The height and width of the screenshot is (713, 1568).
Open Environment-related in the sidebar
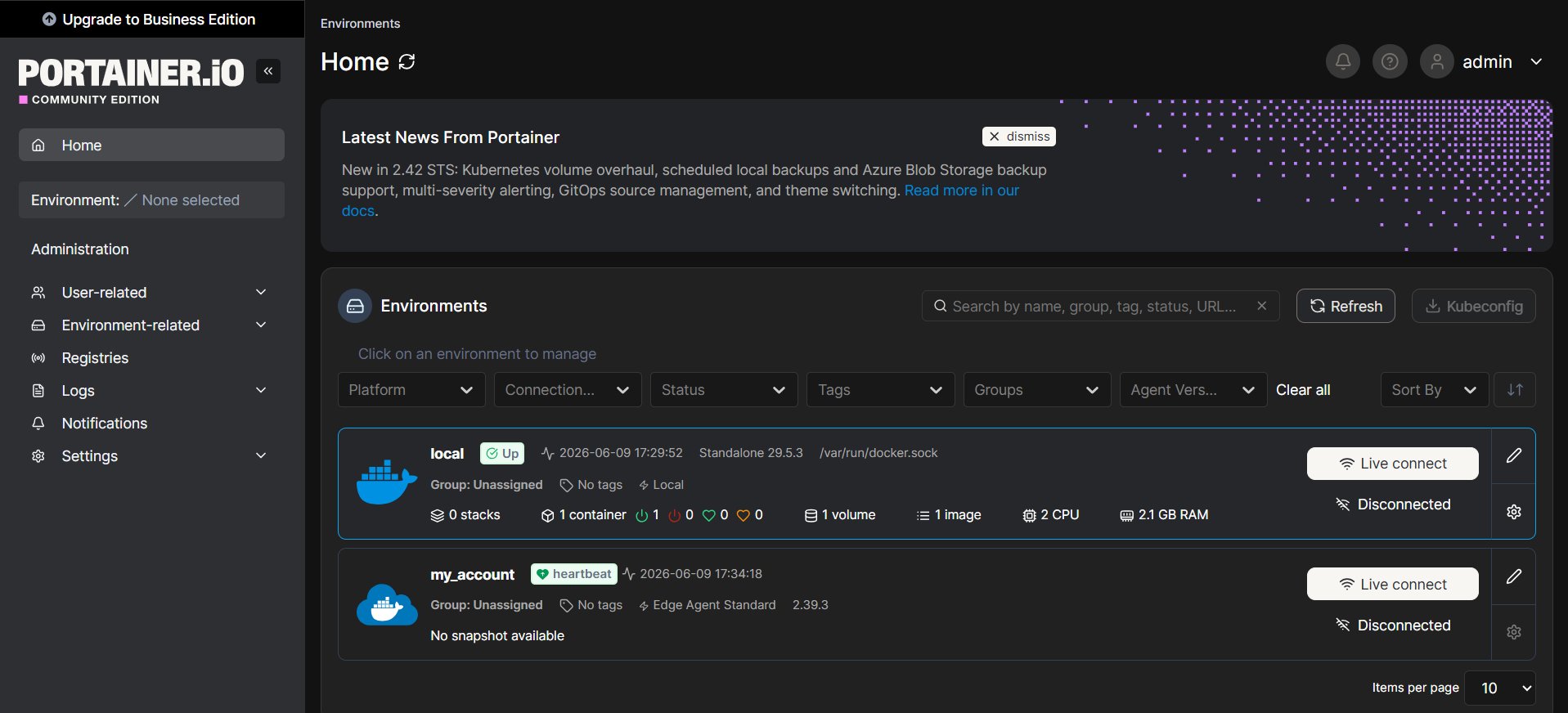click(x=151, y=325)
